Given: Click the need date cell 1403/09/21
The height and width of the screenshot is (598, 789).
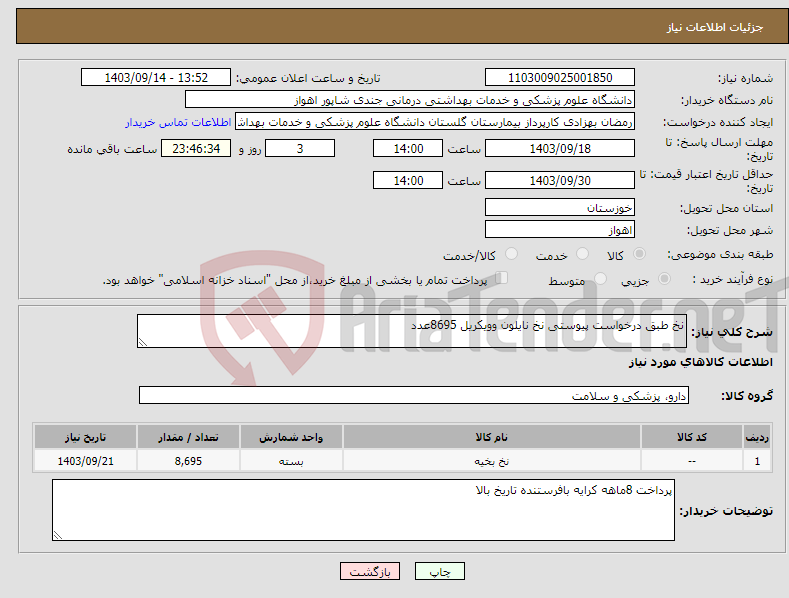Looking at the screenshot, I should 86,461.
